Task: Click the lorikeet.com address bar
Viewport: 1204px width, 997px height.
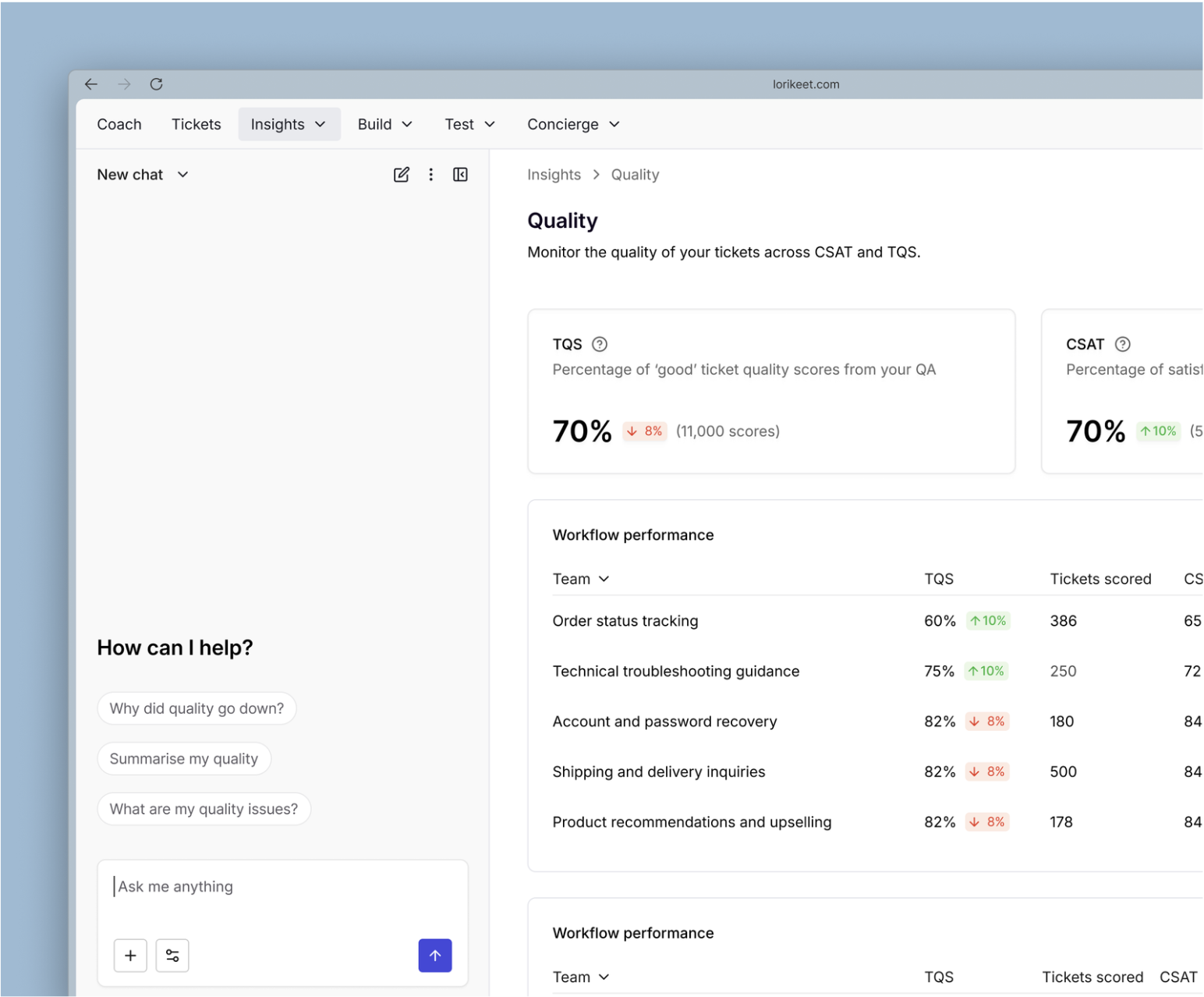Action: coord(806,84)
